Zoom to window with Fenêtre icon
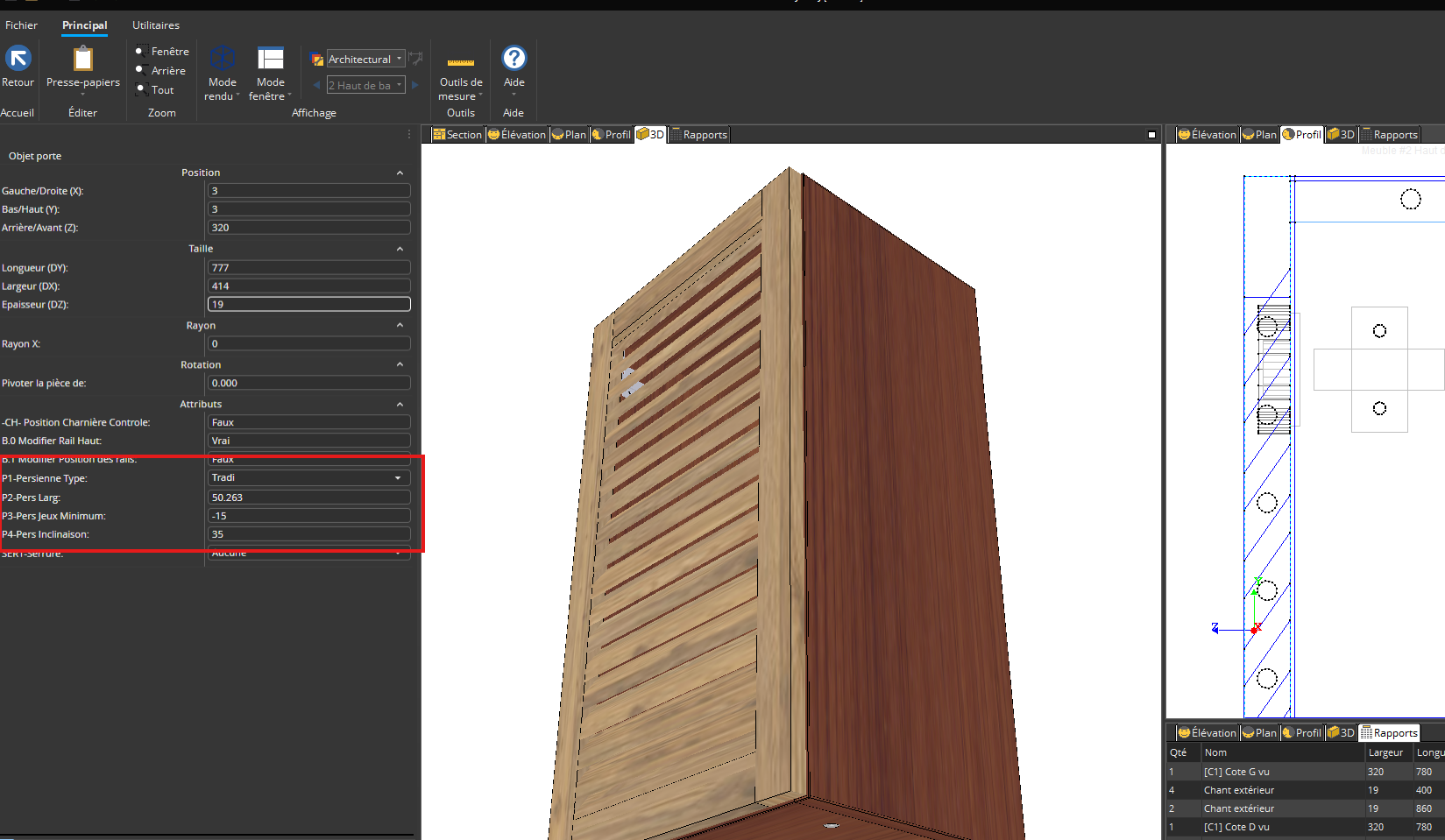 point(140,51)
